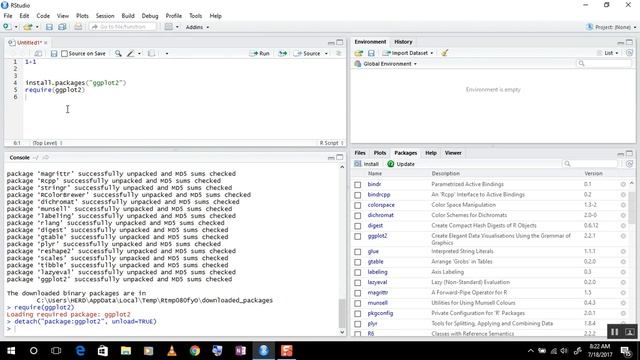Open the ggplot2 package link
Image resolution: width=640 pixels, height=360 pixels.
click(x=377, y=236)
